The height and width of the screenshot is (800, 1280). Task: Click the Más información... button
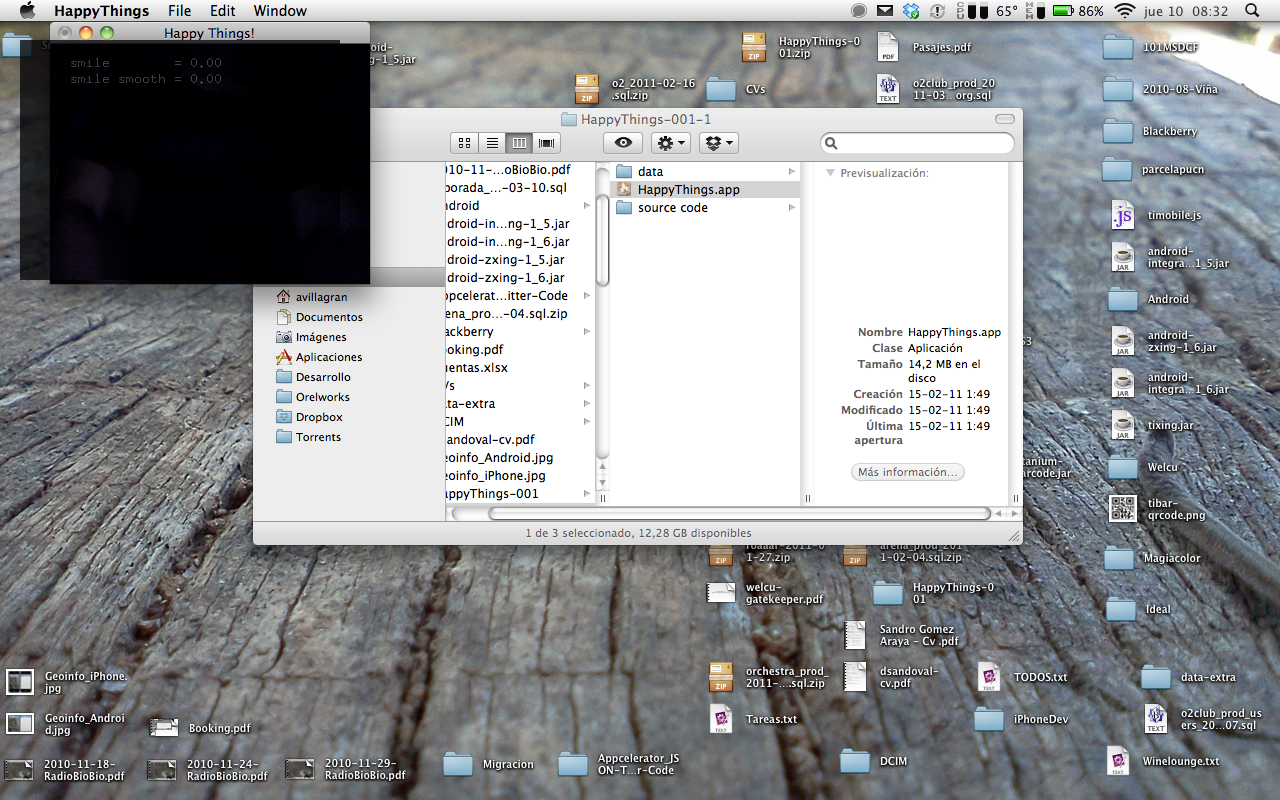[907, 472]
